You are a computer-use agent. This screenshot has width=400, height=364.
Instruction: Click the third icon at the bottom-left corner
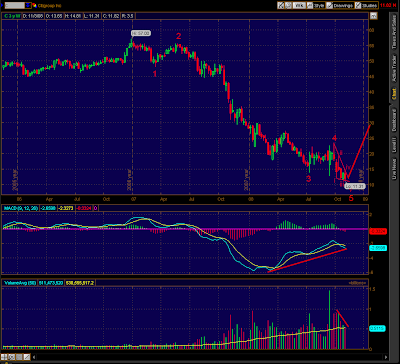coord(19,357)
